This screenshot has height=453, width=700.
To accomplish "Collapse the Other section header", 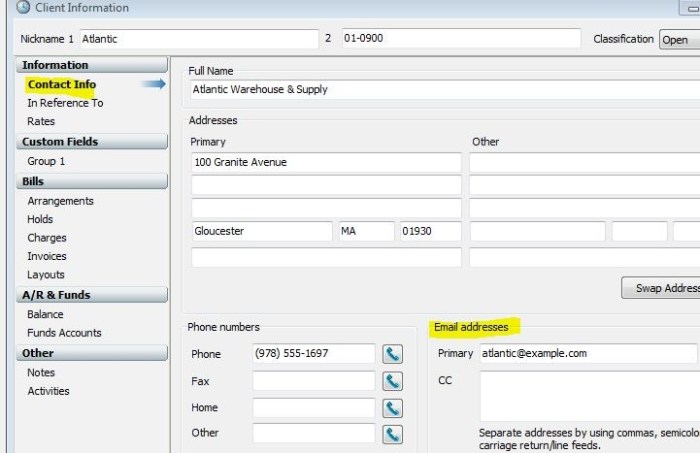I will click(x=92, y=353).
